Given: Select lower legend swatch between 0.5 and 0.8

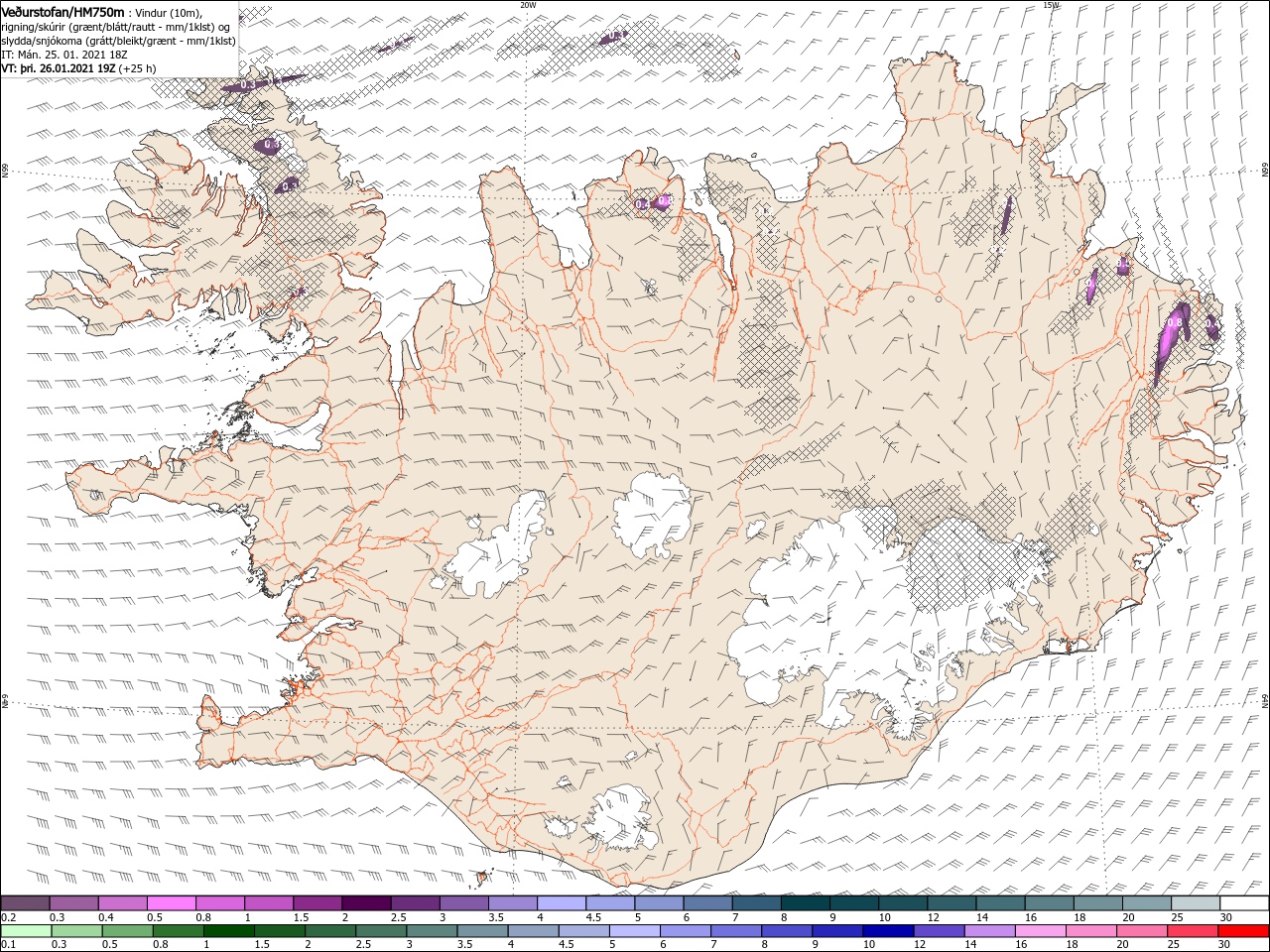Looking at the screenshot, I should (x=127, y=931).
